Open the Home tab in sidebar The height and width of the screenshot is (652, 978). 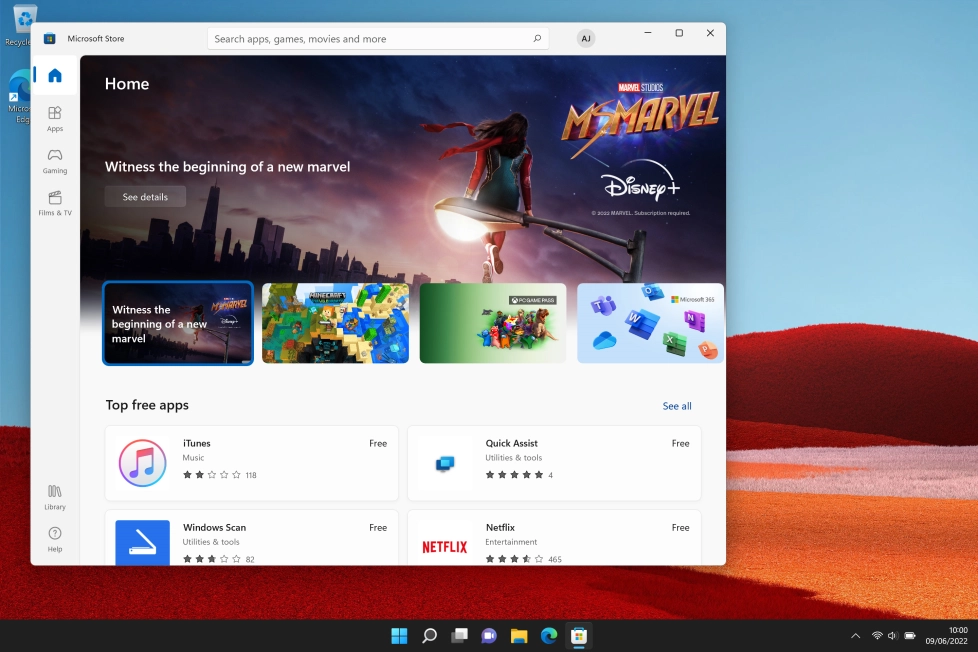click(x=55, y=76)
